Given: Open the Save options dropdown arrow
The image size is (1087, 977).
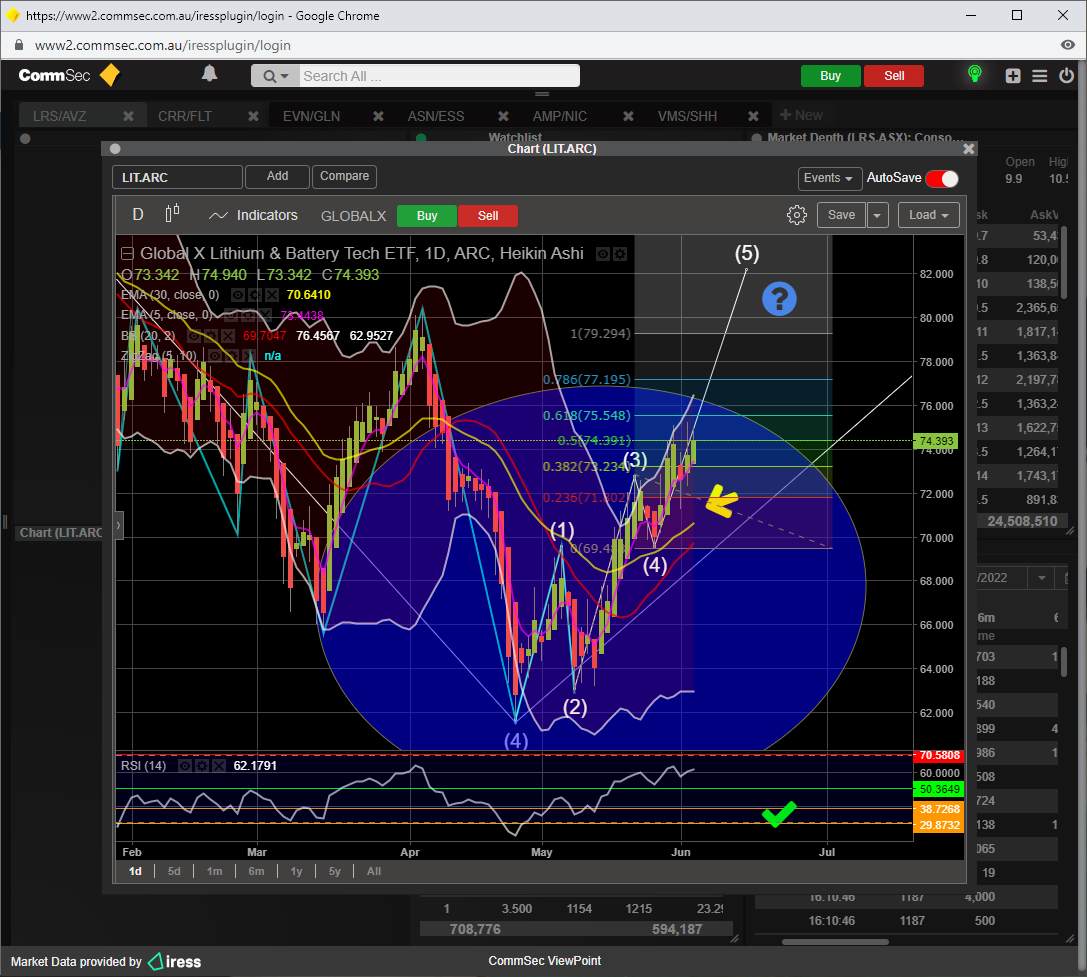Looking at the screenshot, I should [x=877, y=215].
